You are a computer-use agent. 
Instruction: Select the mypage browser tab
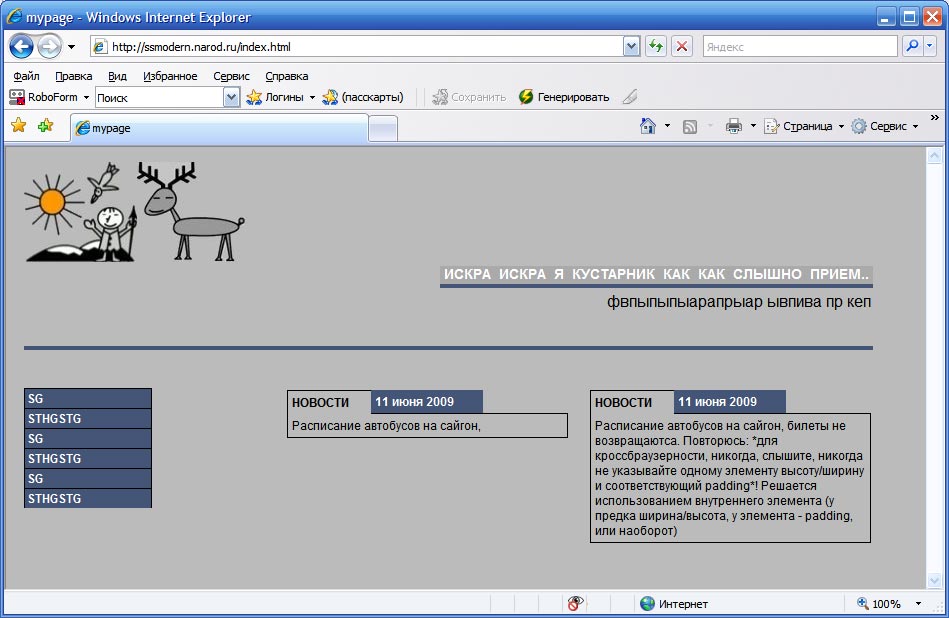(x=219, y=128)
